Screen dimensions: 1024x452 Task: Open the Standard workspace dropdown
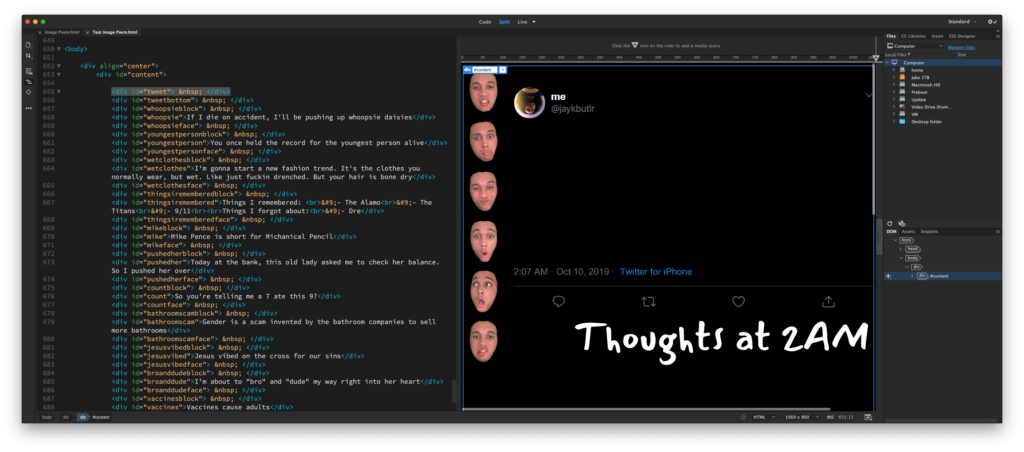(964, 21)
